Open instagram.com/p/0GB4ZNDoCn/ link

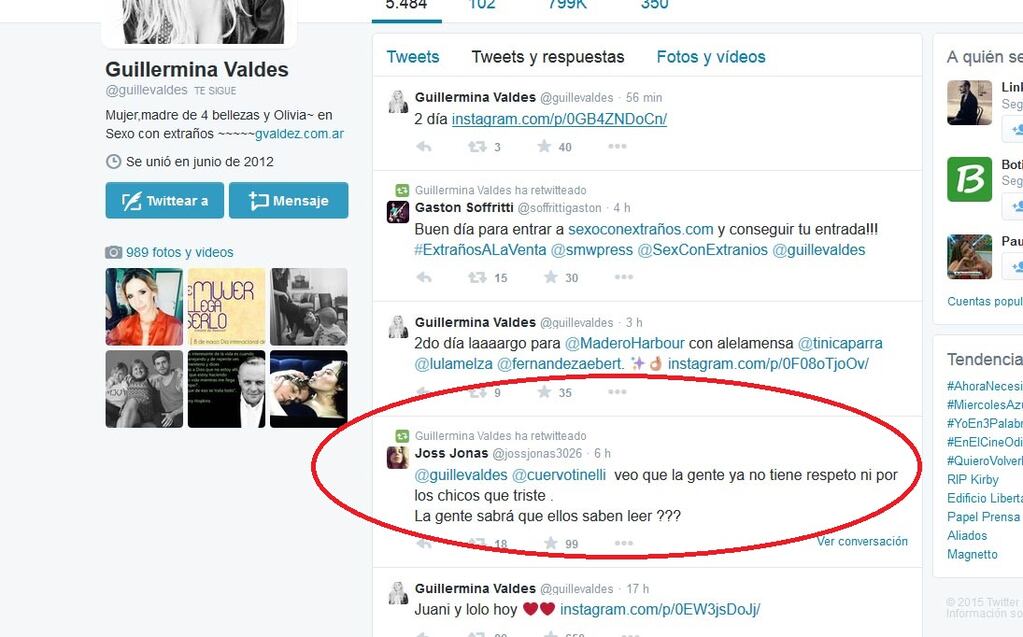559,119
